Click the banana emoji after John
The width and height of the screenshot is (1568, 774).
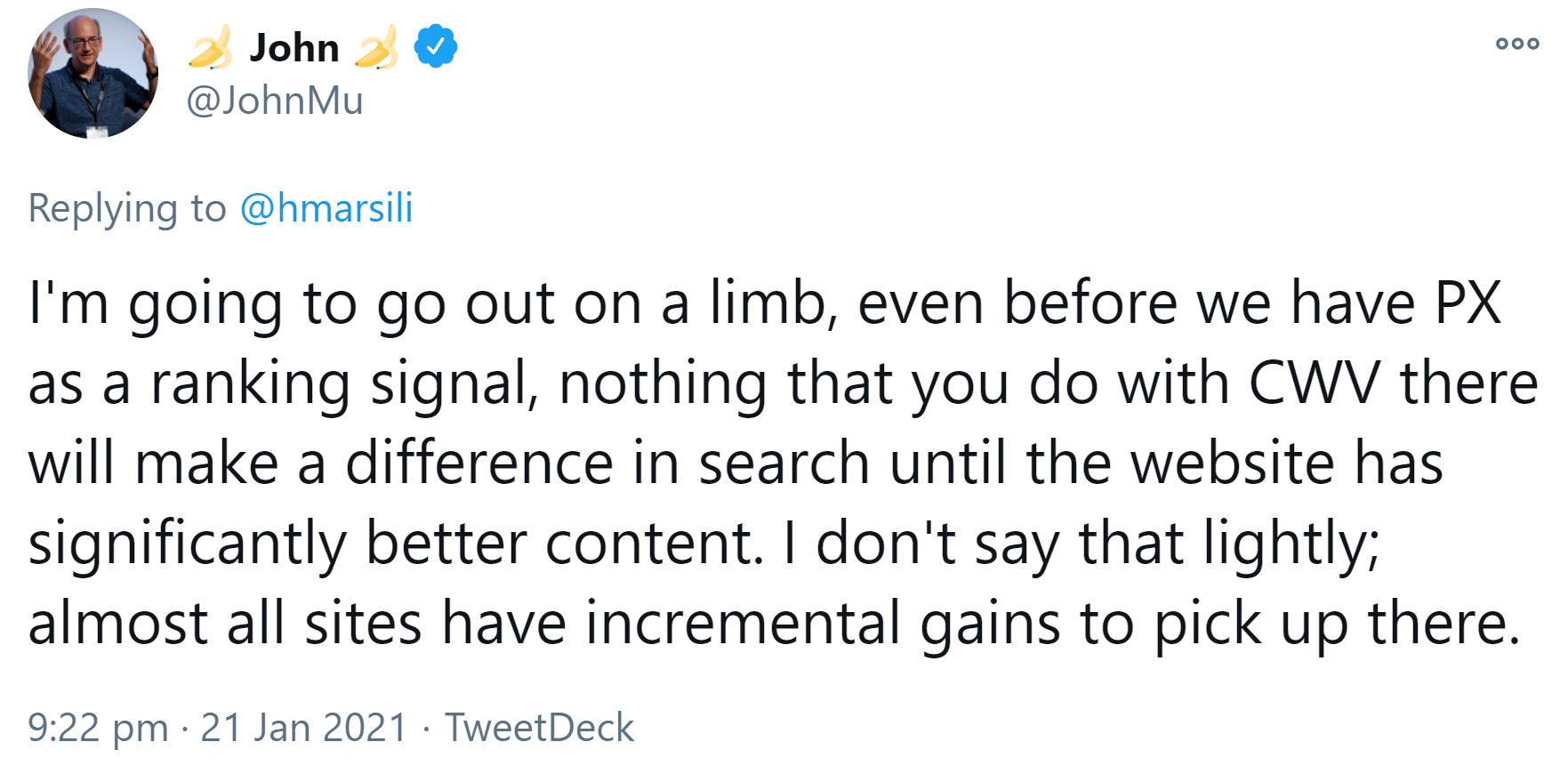pos(377,47)
